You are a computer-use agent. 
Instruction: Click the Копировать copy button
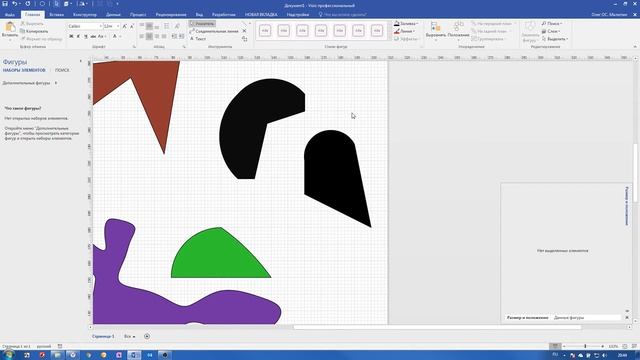(34, 31)
